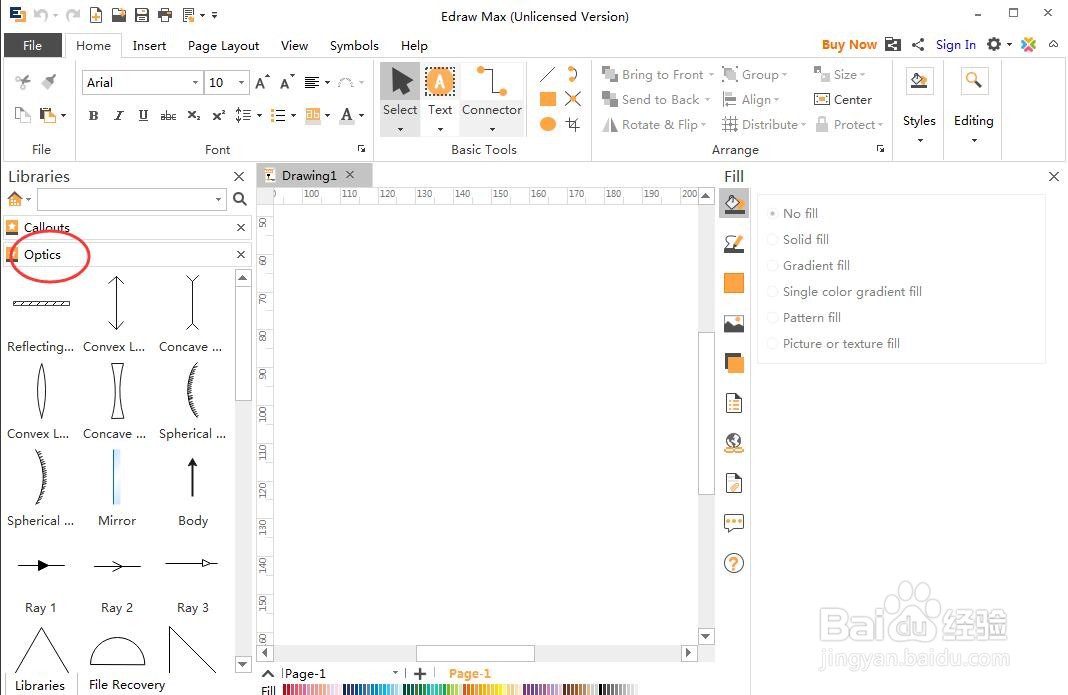Close the Callouts library
The width and height of the screenshot is (1068, 695).
240,228
